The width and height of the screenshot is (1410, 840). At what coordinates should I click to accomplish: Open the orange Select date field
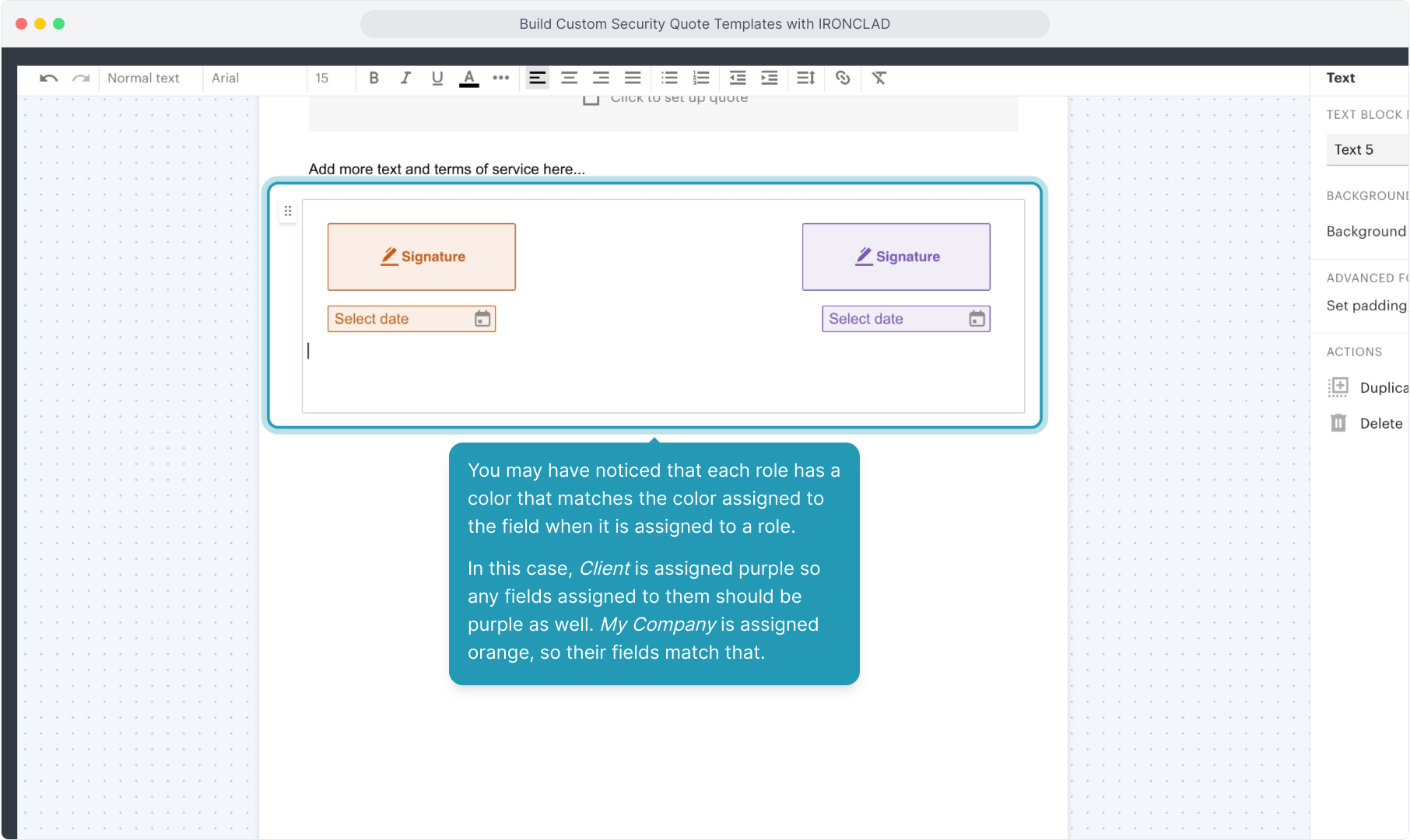[x=412, y=319]
